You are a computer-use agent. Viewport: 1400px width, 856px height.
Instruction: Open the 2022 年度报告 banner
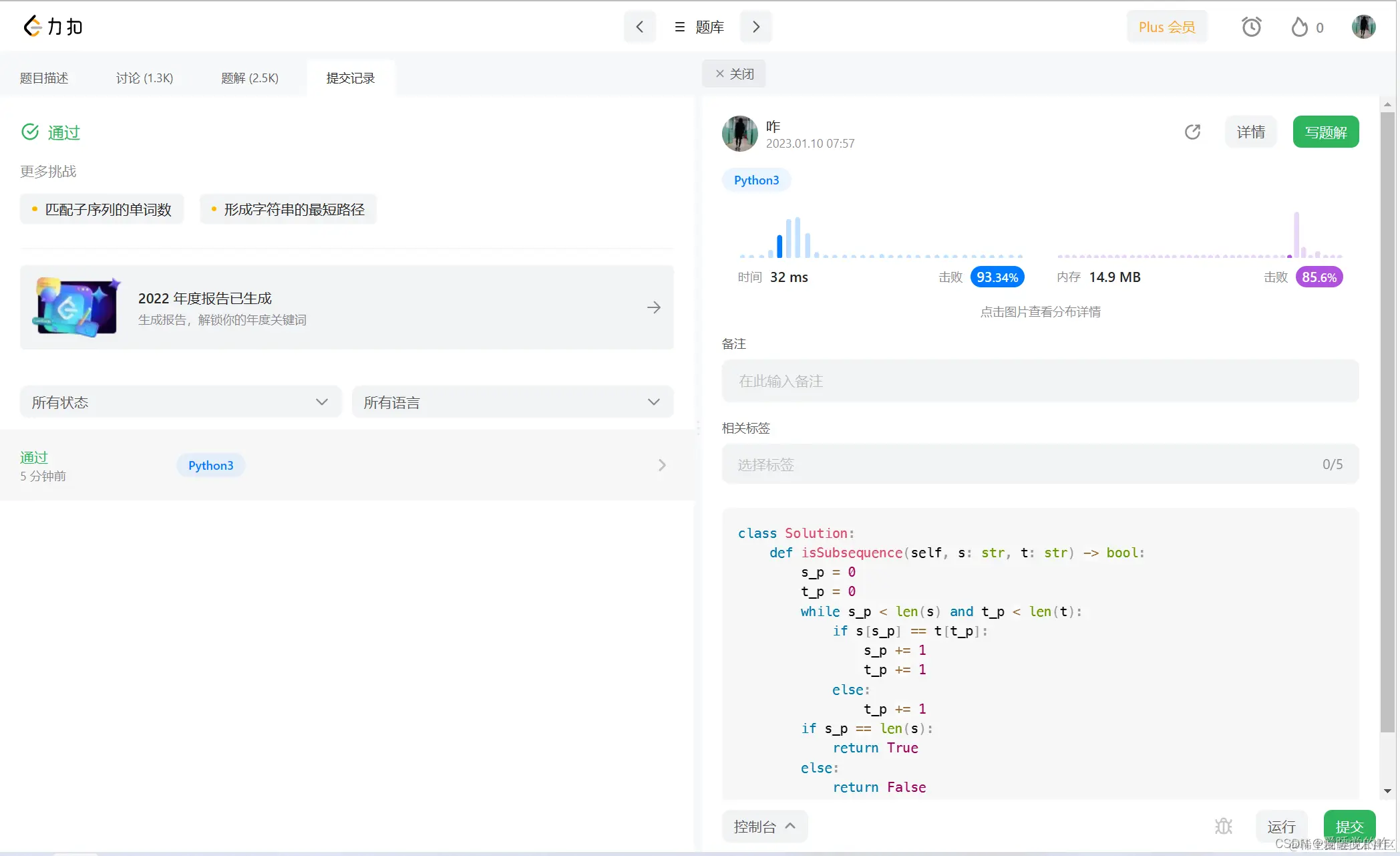click(x=347, y=307)
